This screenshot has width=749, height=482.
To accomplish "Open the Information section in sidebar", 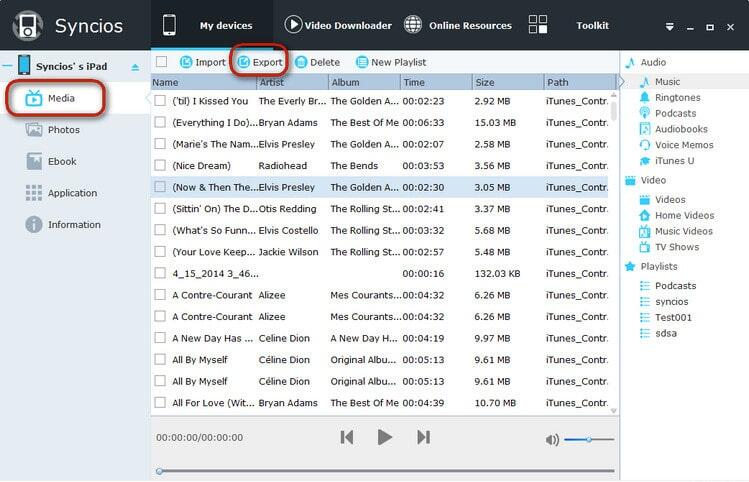I will click(x=74, y=225).
